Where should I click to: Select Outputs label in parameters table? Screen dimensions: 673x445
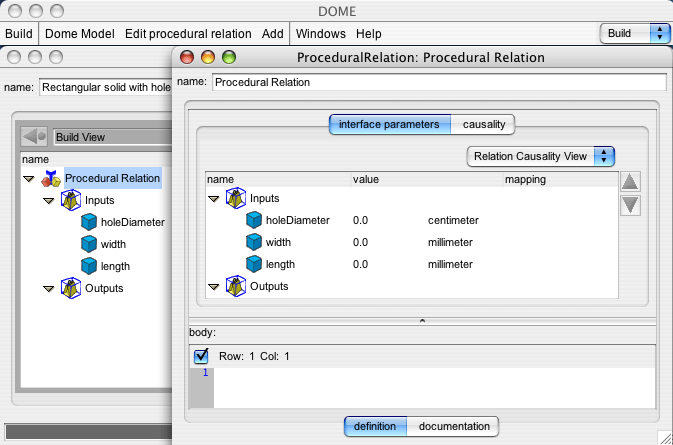pyautogui.click(x=269, y=286)
